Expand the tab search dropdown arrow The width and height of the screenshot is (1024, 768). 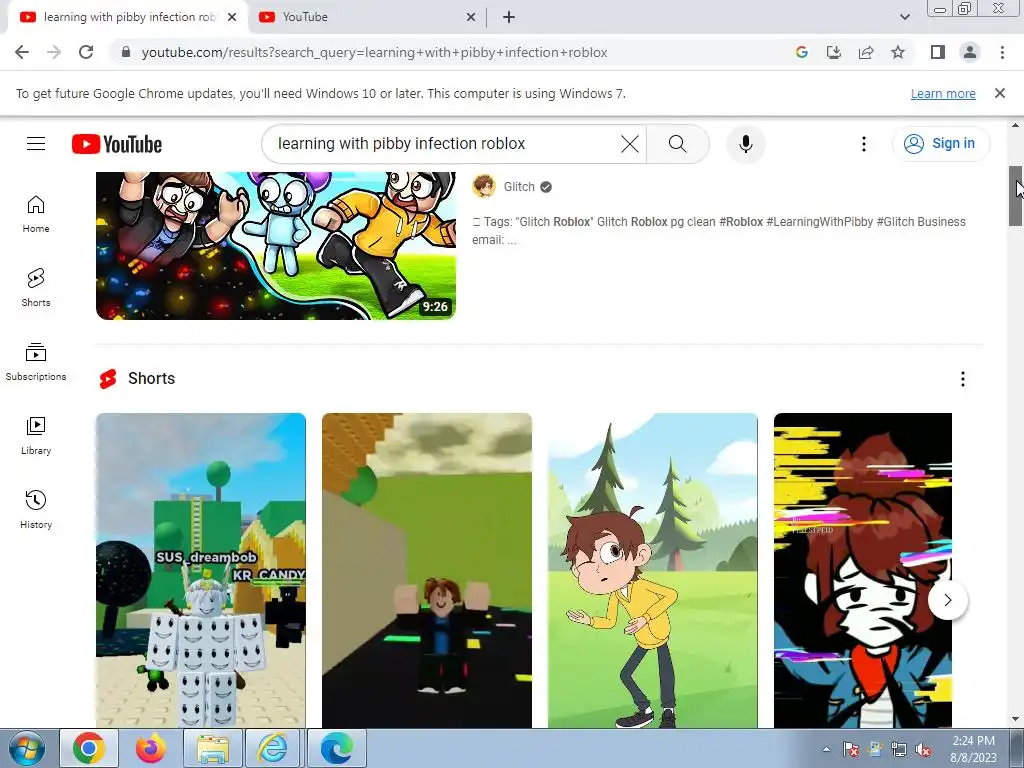904,17
